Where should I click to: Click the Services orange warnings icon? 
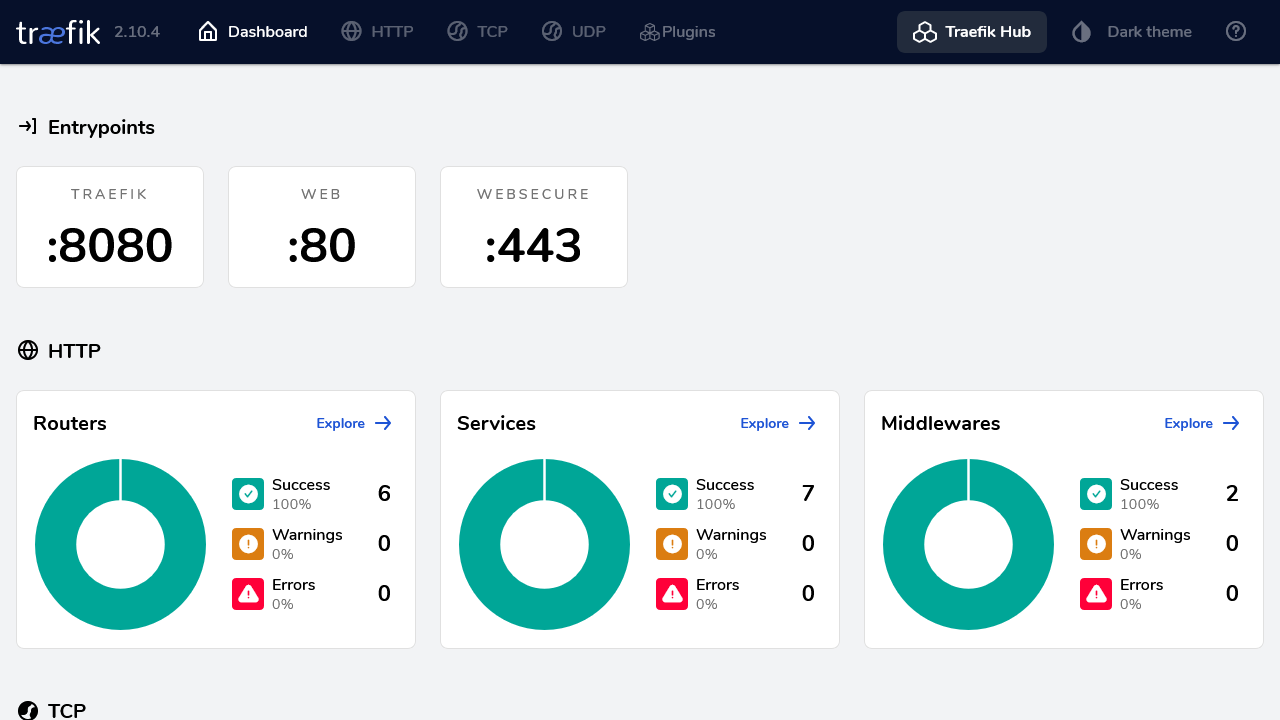[672, 544]
